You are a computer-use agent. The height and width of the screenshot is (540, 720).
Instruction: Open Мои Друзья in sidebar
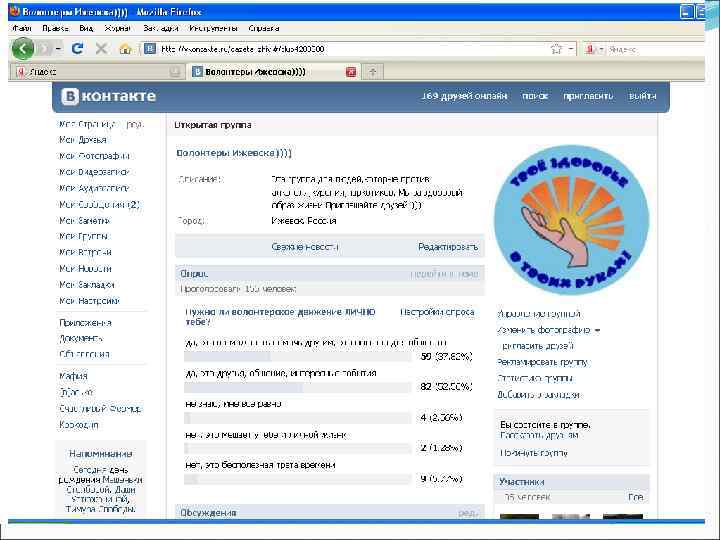pos(83,140)
